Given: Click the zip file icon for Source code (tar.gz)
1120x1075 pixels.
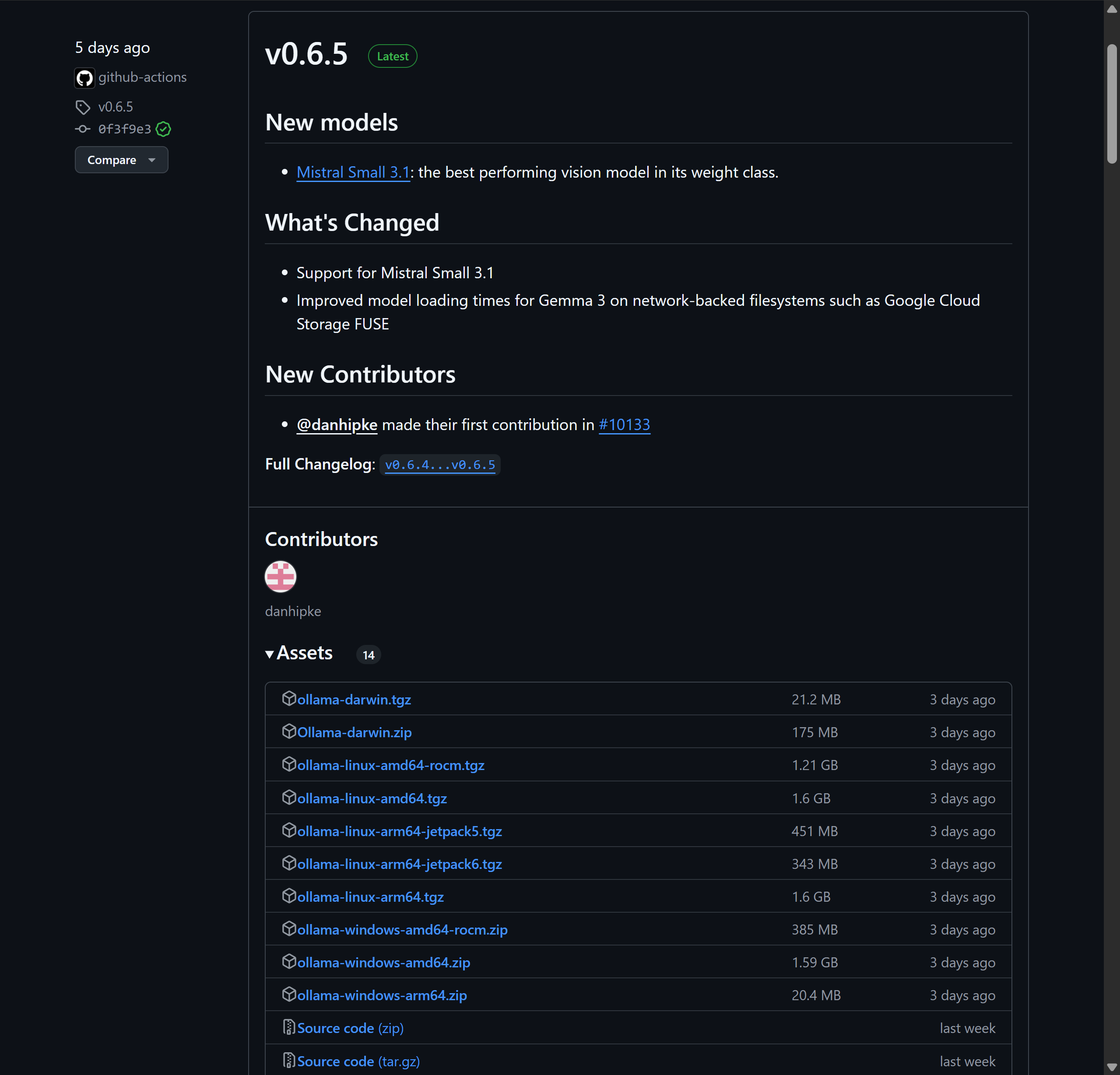Looking at the screenshot, I should tap(289, 1061).
